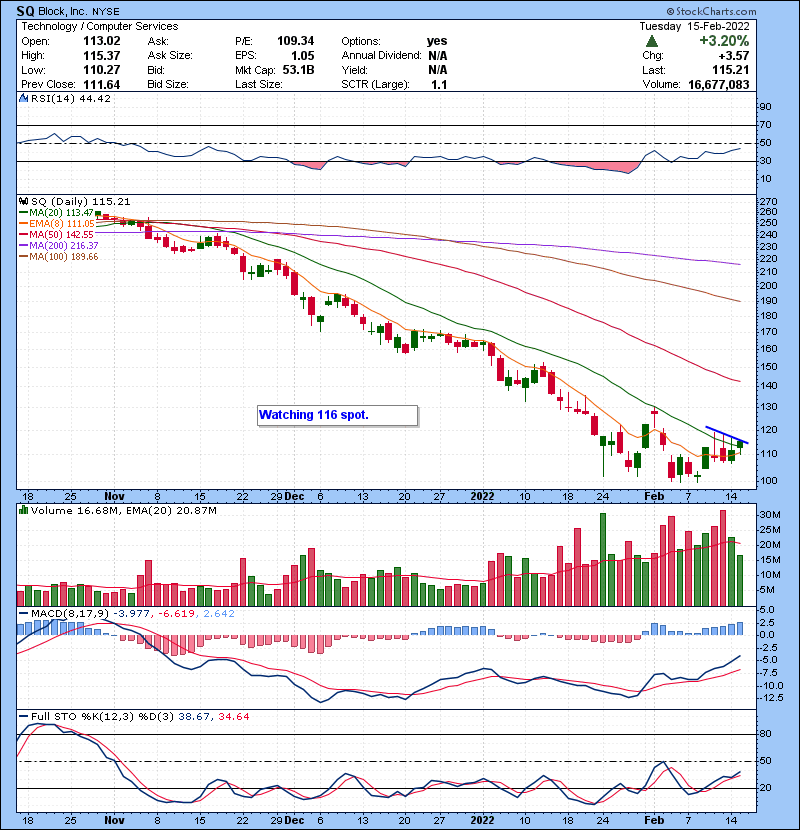The image size is (800, 830).
Task: Click the Chg value +3.57
Action: point(734,56)
